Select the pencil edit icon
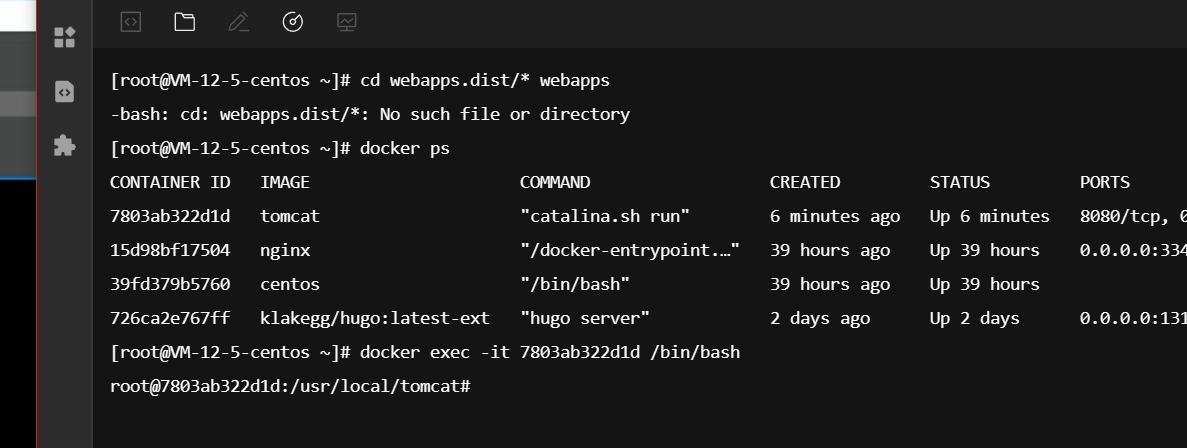 tap(238, 22)
